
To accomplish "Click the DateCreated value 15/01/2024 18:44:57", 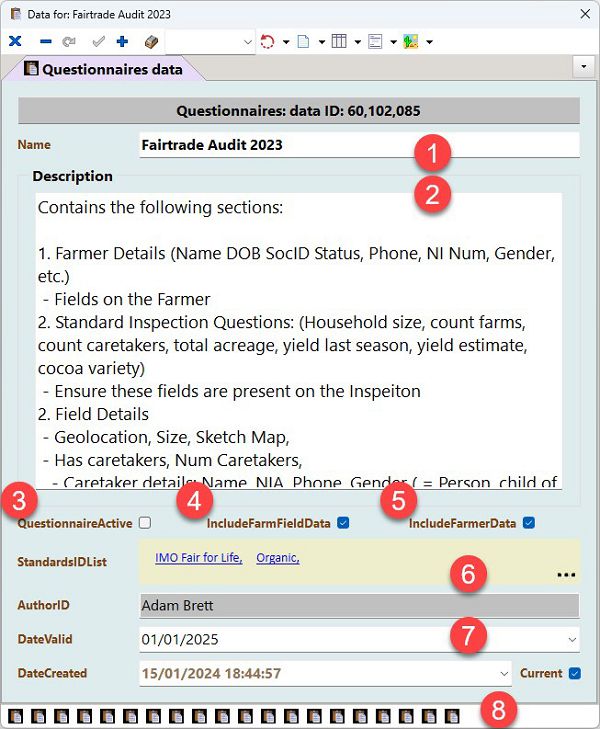I will coord(211,674).
